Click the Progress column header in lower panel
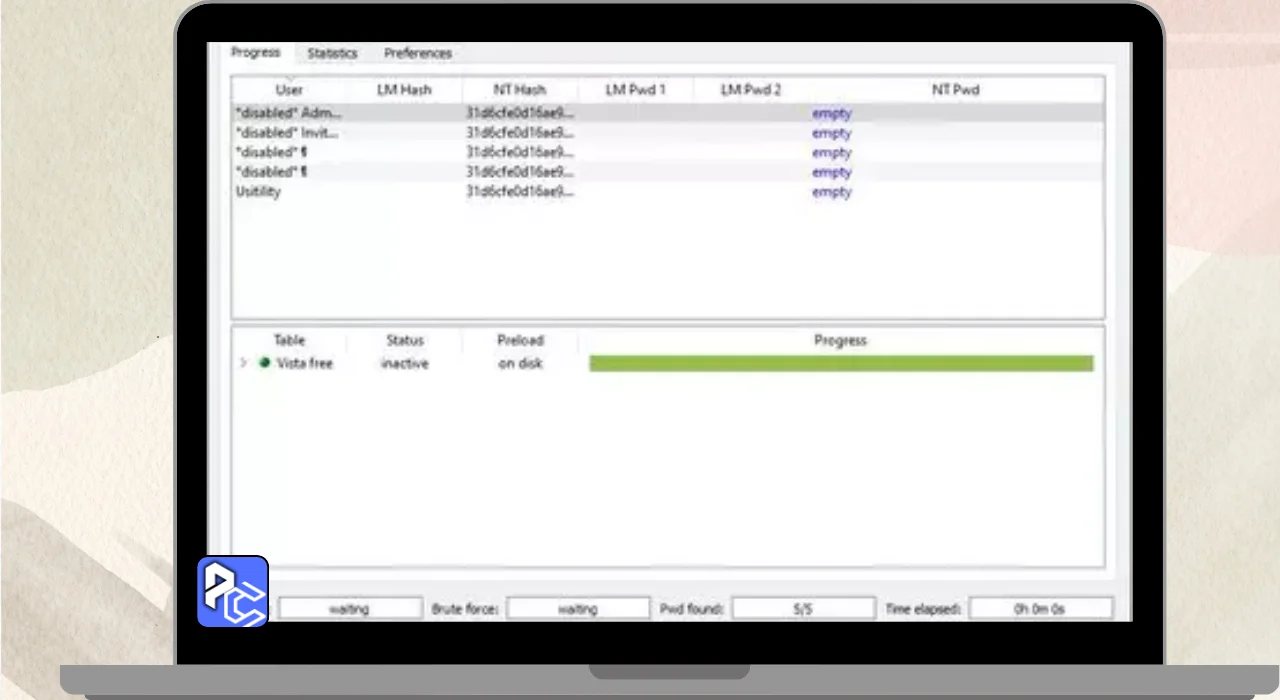The image size is (1280, 700). point(840,341)
